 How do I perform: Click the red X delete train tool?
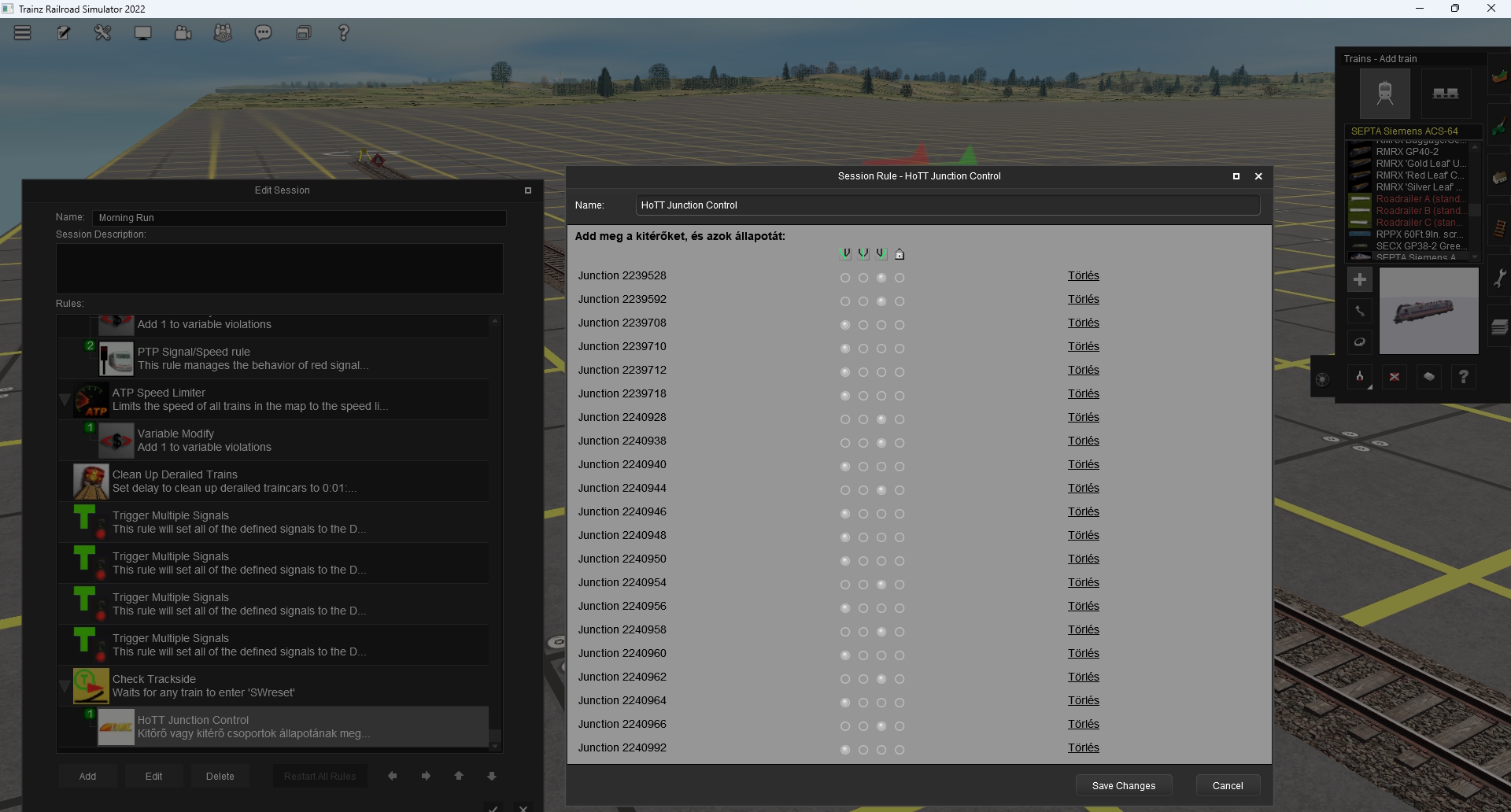[1395, 377]
